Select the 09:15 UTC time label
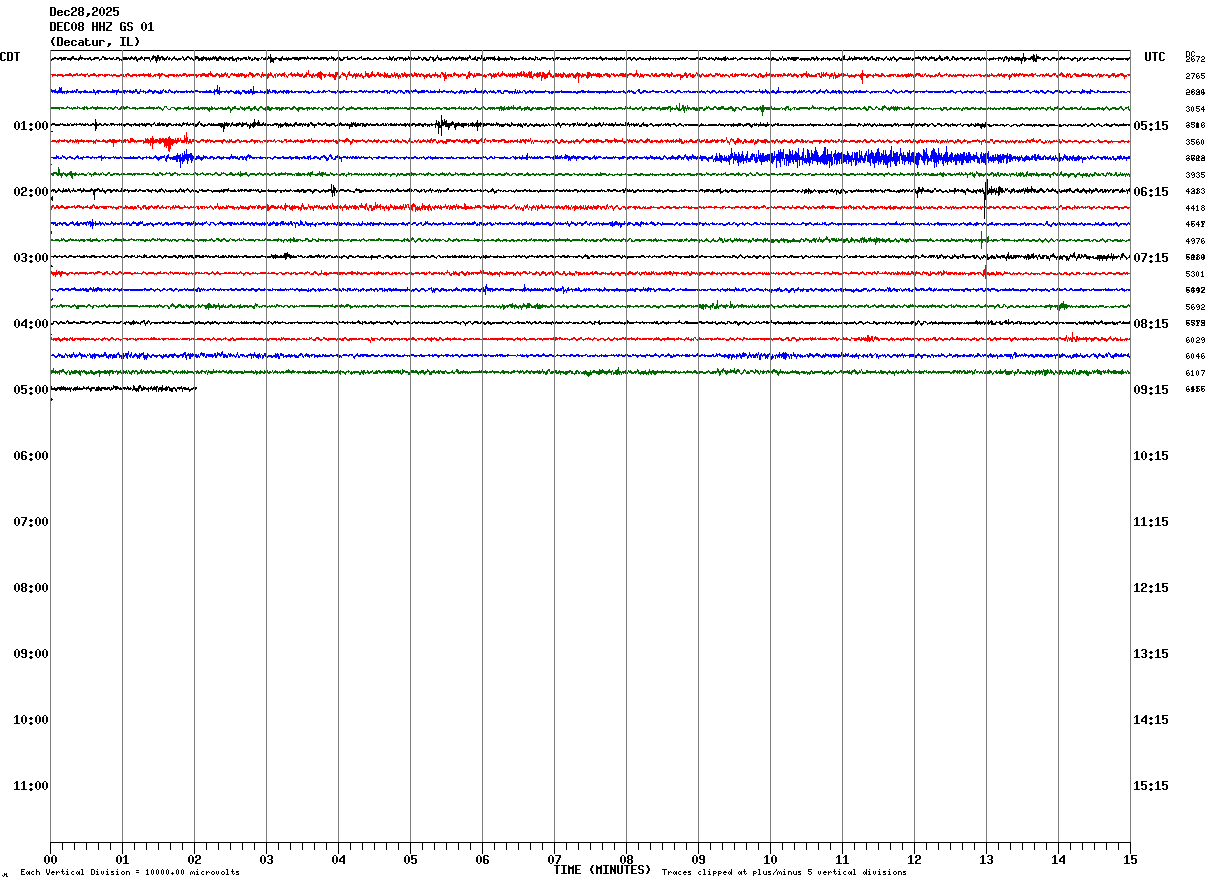This screenshot has width=1210, height=886. point(1151,390)
